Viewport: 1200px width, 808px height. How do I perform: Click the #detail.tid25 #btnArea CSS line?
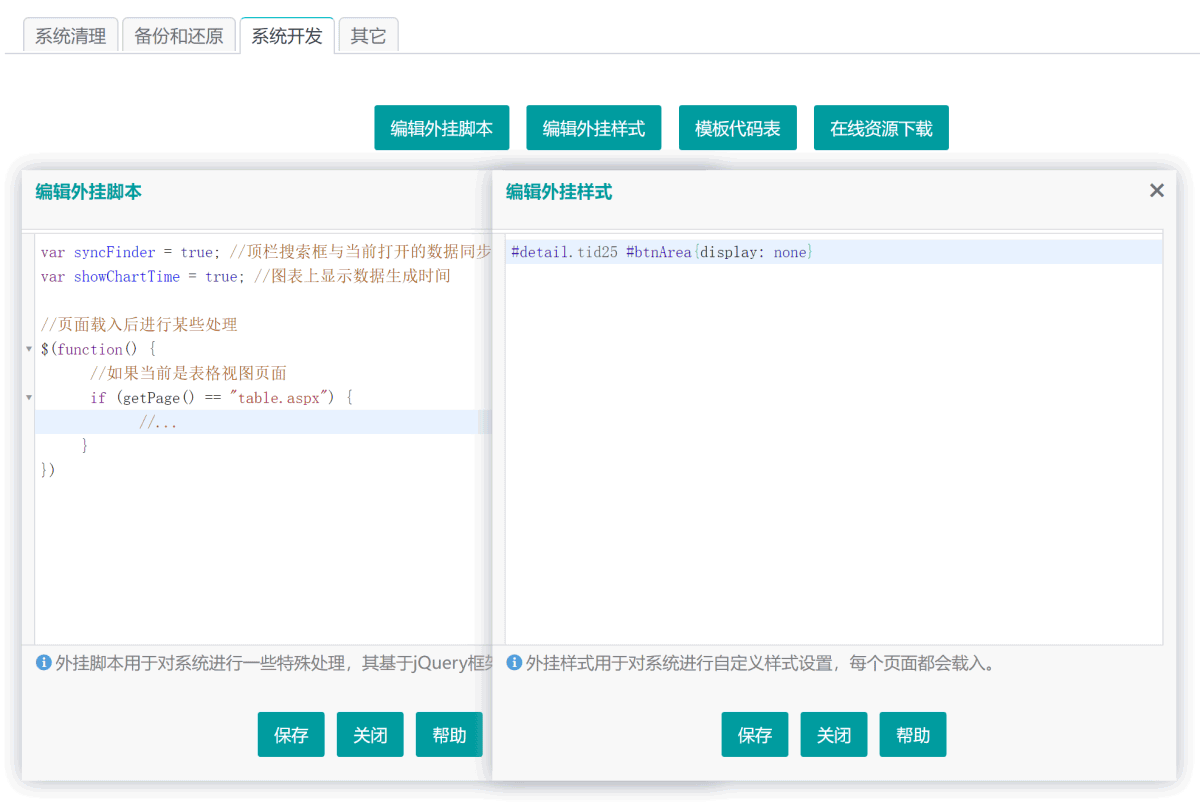(x=834, y=252)
